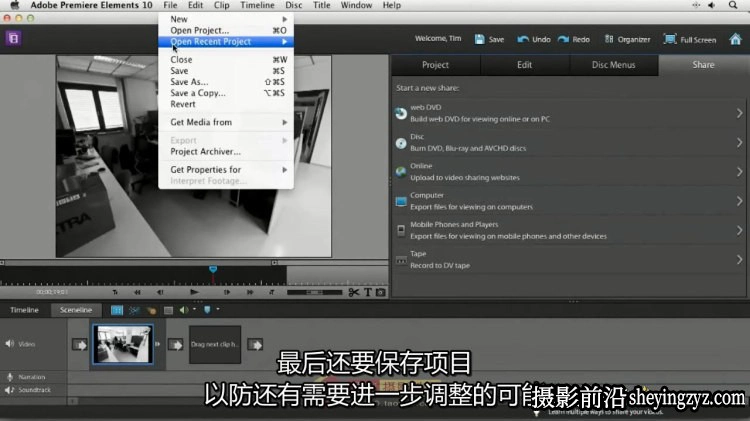Select the office clip thumbnail in sceneline
This screenshot has width=750, height=421.
[x=123, y=344]
